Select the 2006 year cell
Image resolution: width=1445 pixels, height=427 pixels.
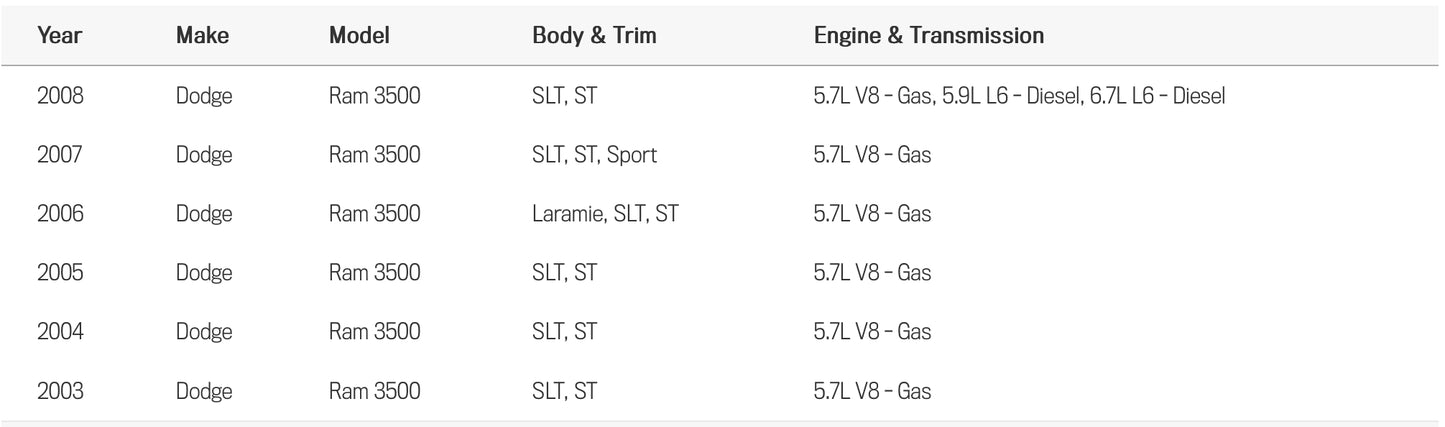pyautogui.click(x=60, y=214)
